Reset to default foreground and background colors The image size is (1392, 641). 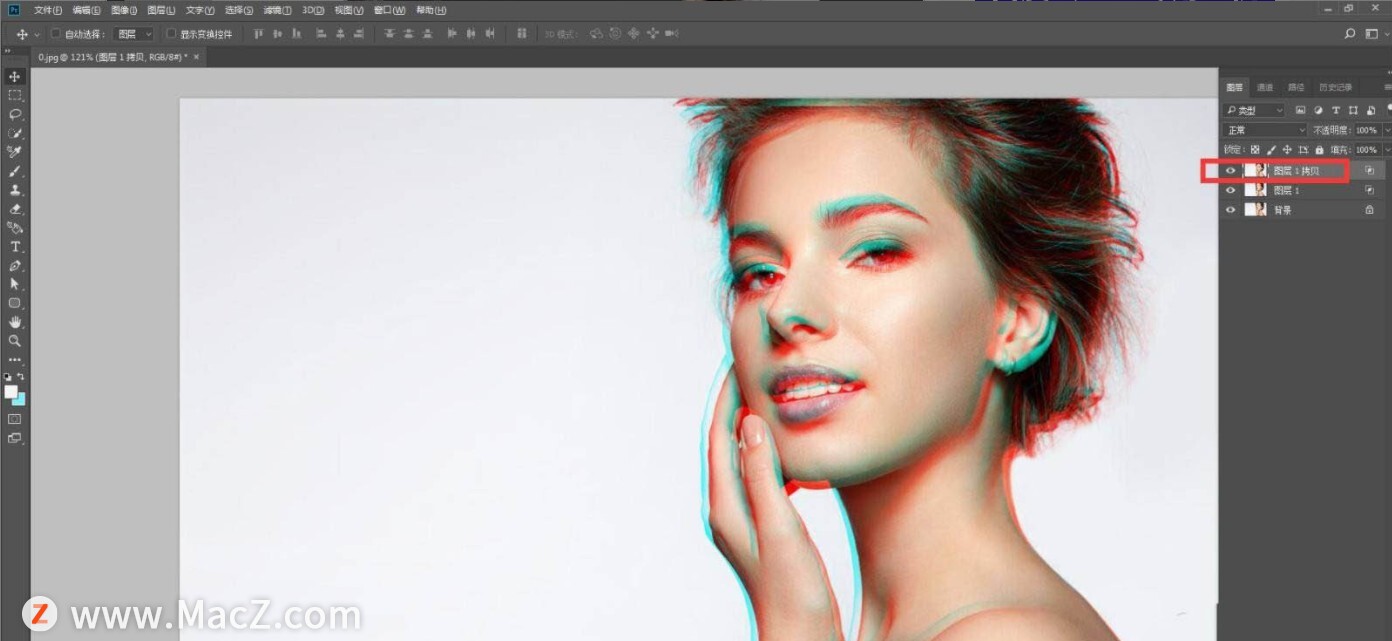coord(8,377)
